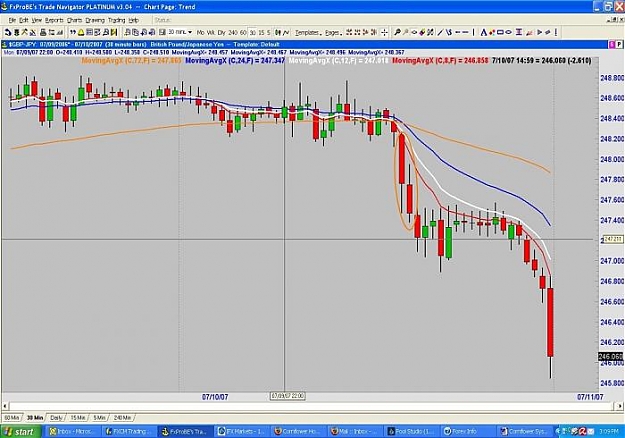Image resolution: width=625 pixels, height=438 pixels.
Task: Open the 30 Min chart tab
Action: [x=35, y=418]
